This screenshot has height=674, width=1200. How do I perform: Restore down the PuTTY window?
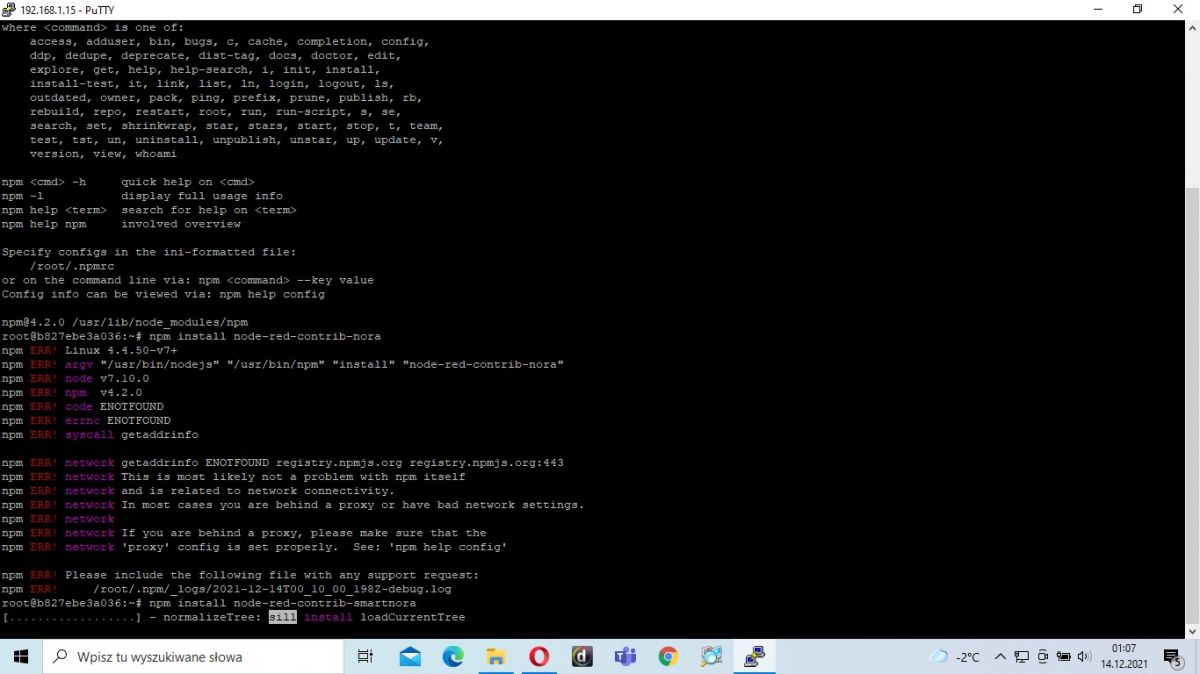[1137, 9]
